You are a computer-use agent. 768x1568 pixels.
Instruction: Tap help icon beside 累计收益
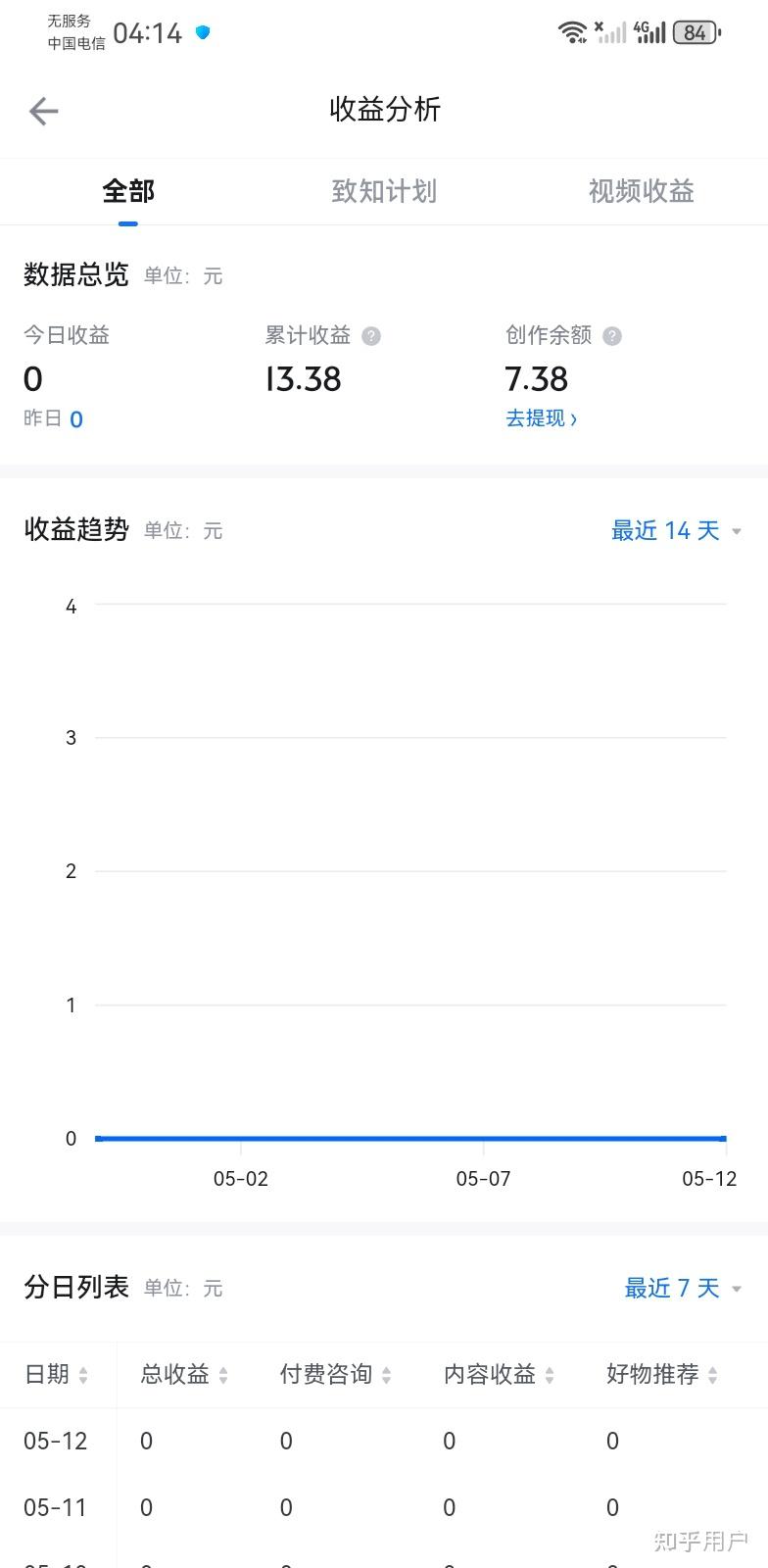(371, 336)
